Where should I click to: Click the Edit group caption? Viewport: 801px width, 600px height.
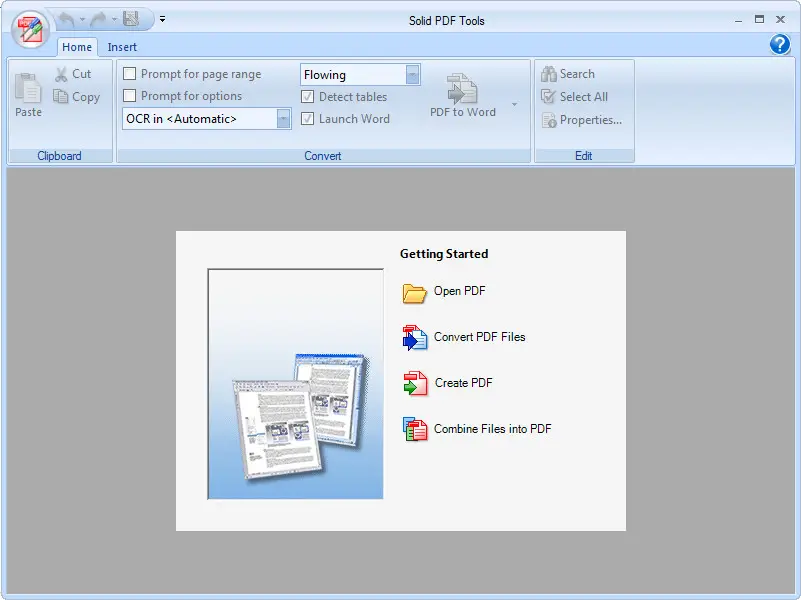(583, 156)
